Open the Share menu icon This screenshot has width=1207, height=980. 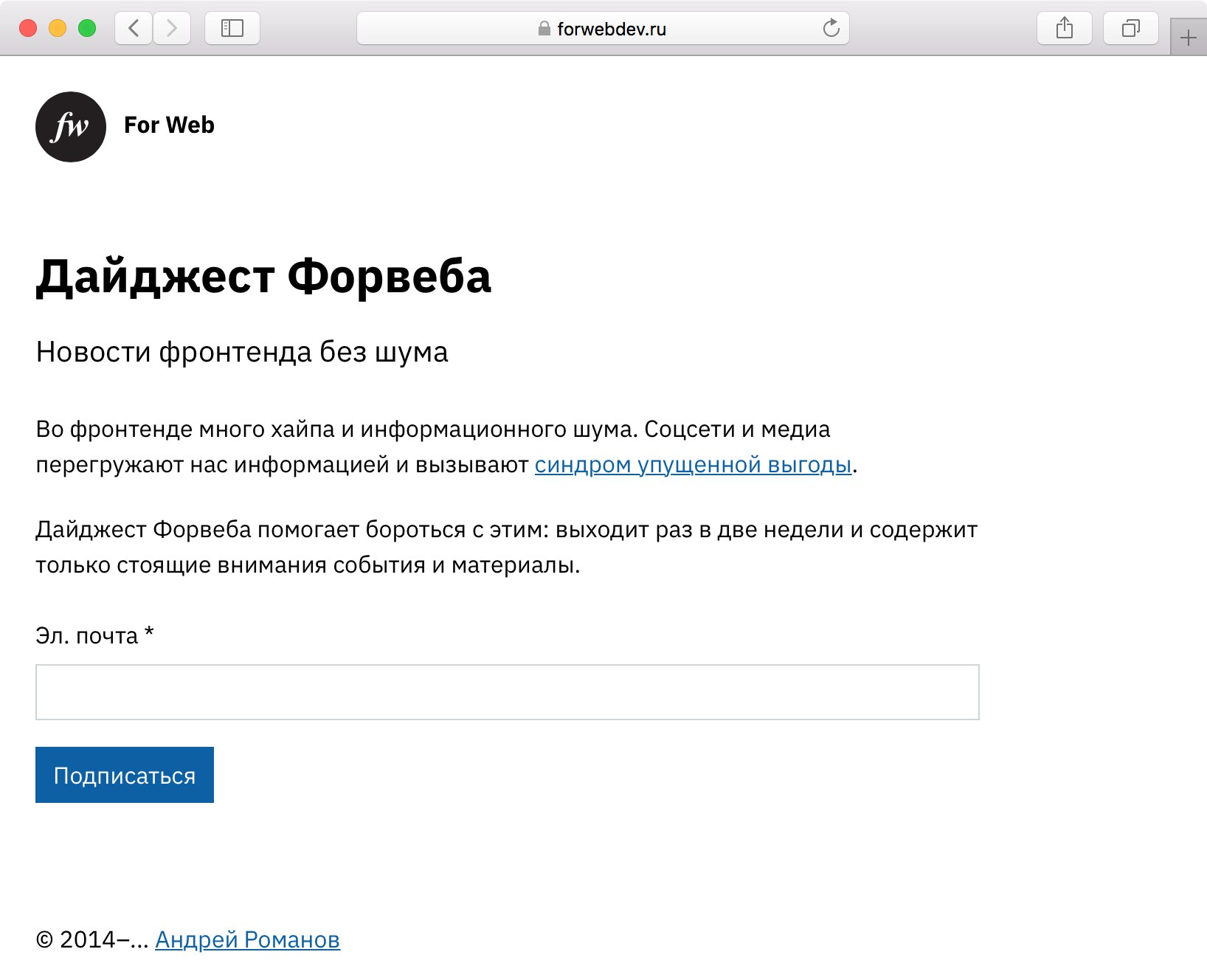(1065, 29)
